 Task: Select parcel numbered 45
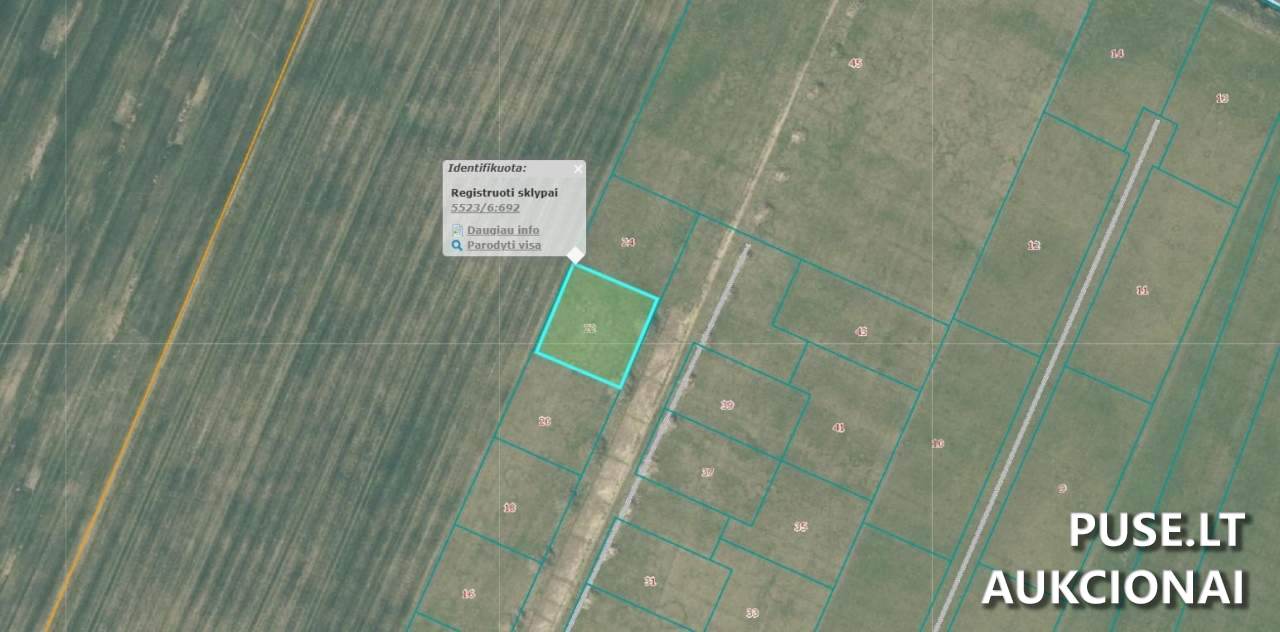(x=855, y=63)
